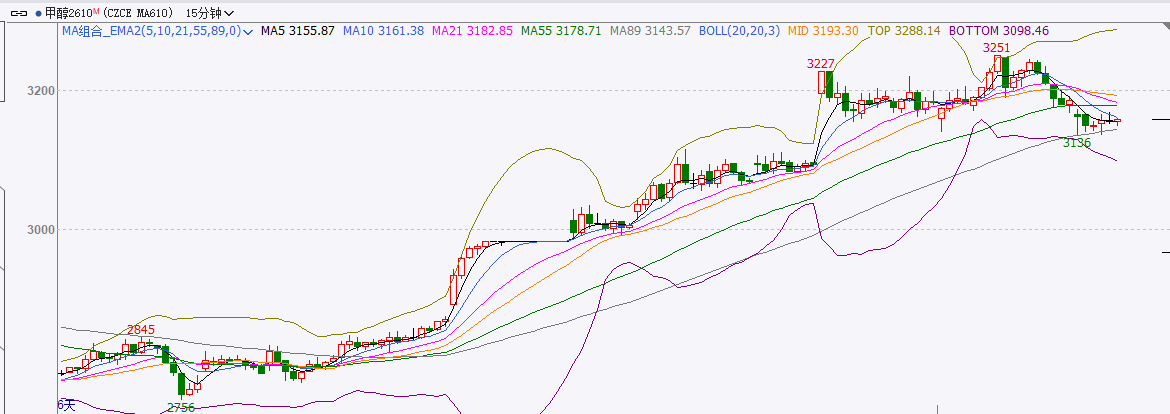Image resolution: width=1170 pixels, height=414 pixels.
Task: Select the orange MID 3193.30 legend label
Action: [x=823, y=31]
